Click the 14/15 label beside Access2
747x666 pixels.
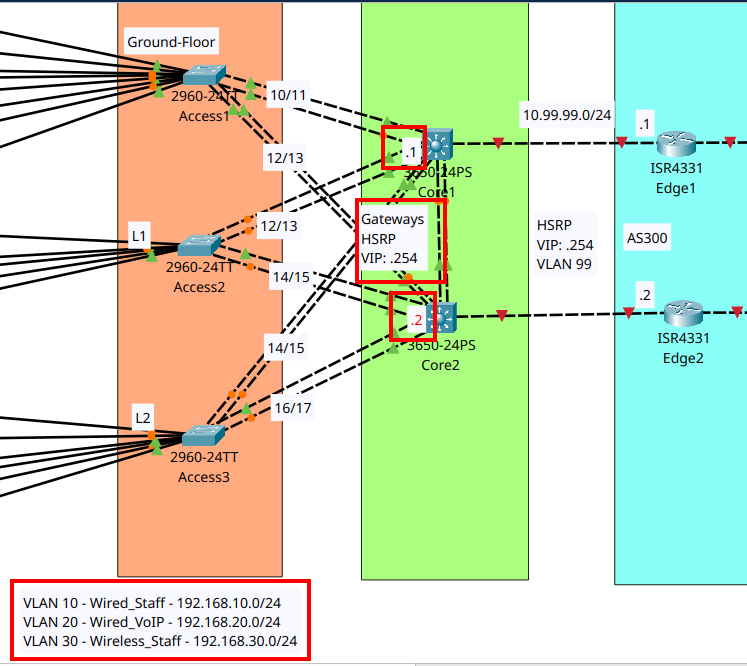click(x=291, y=277)
